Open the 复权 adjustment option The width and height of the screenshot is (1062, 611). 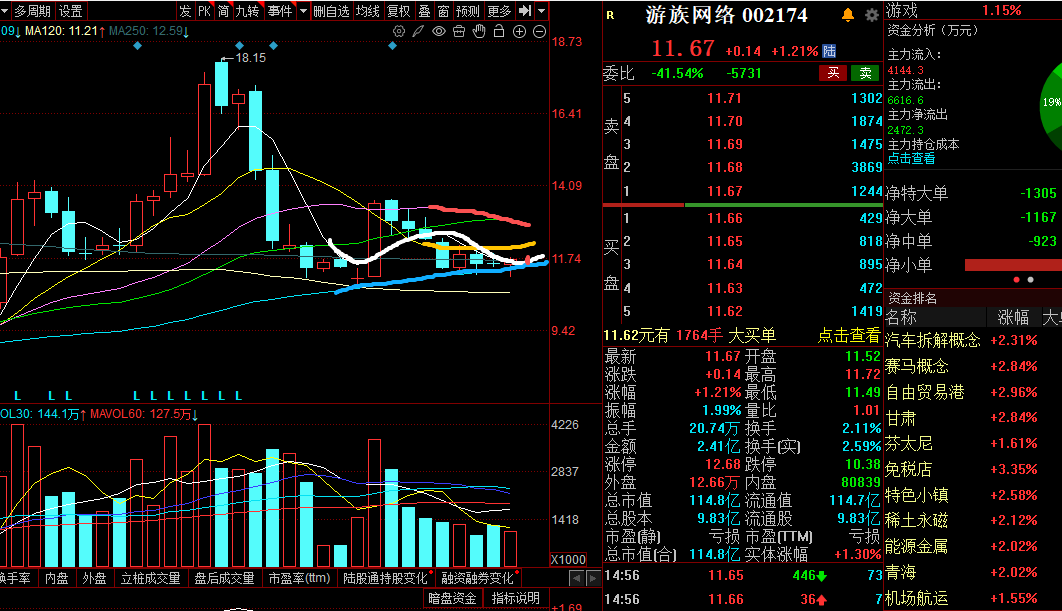pyautogui.click(x=399, y=11)
